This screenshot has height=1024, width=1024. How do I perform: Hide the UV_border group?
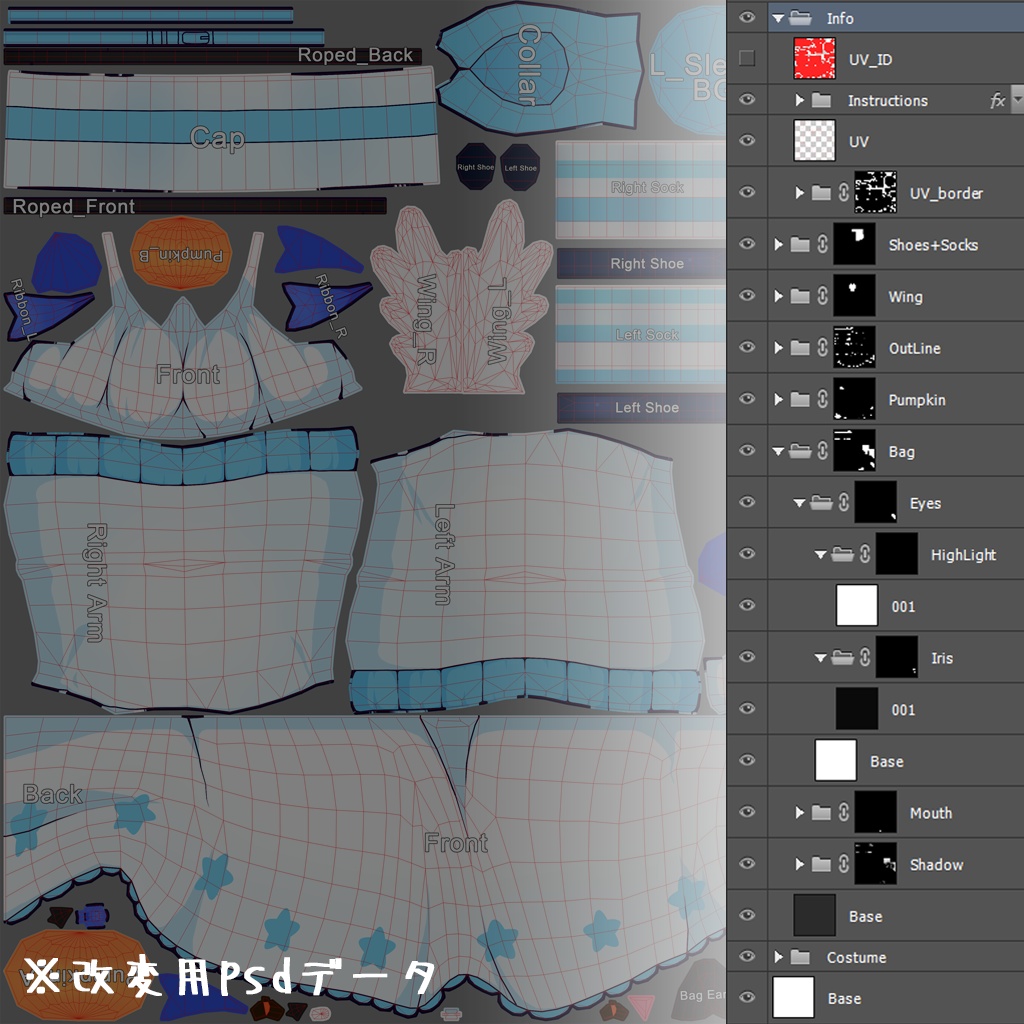747,192
